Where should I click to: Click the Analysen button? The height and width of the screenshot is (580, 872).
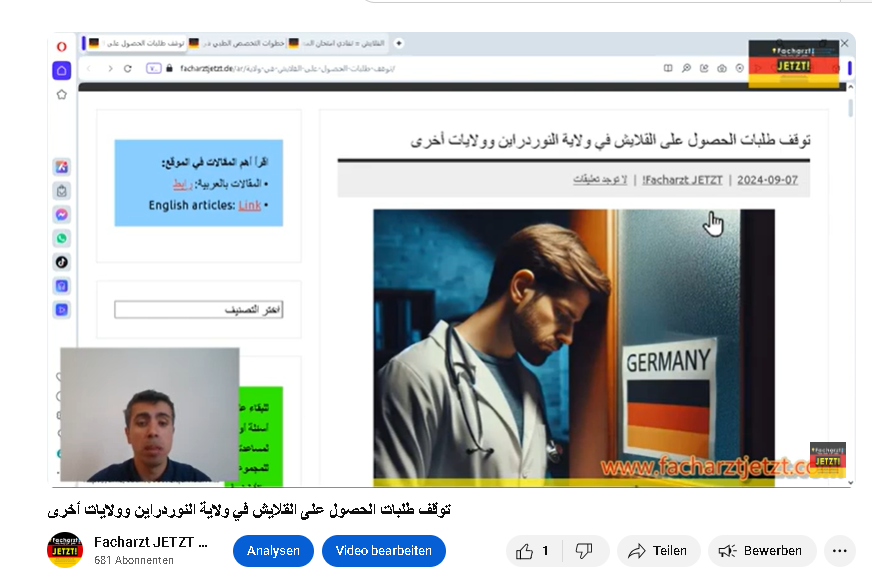[273, 551]
